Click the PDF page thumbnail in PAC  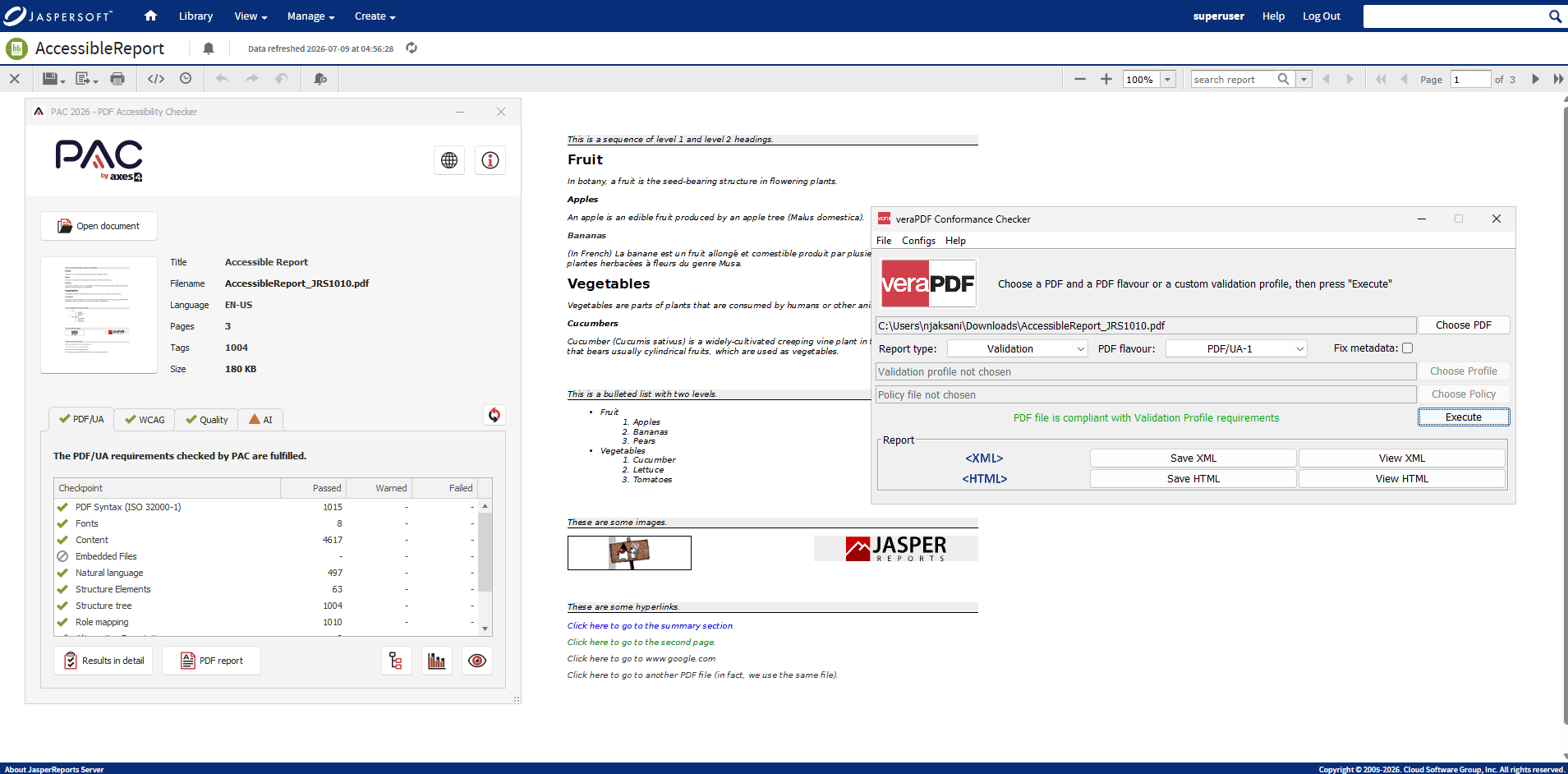click(x=99, y=315)
